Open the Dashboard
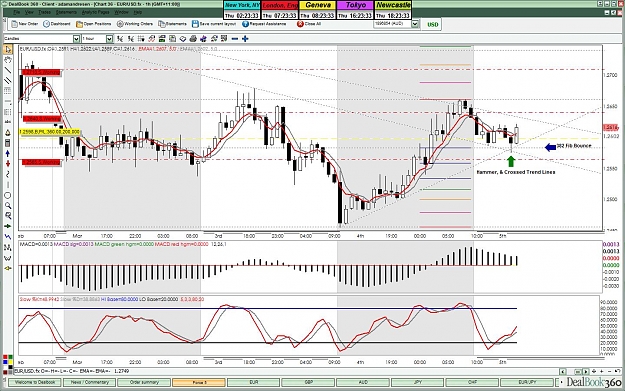 pos(56,24)
